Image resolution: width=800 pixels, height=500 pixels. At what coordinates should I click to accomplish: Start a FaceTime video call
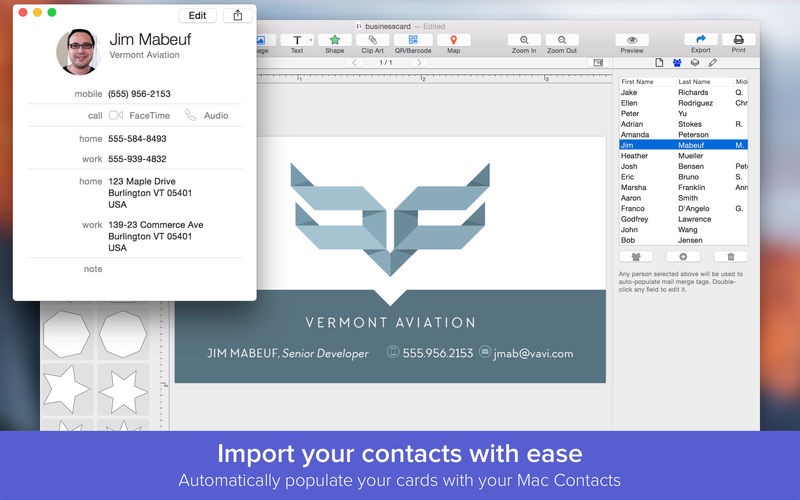[x=139, y=115]
